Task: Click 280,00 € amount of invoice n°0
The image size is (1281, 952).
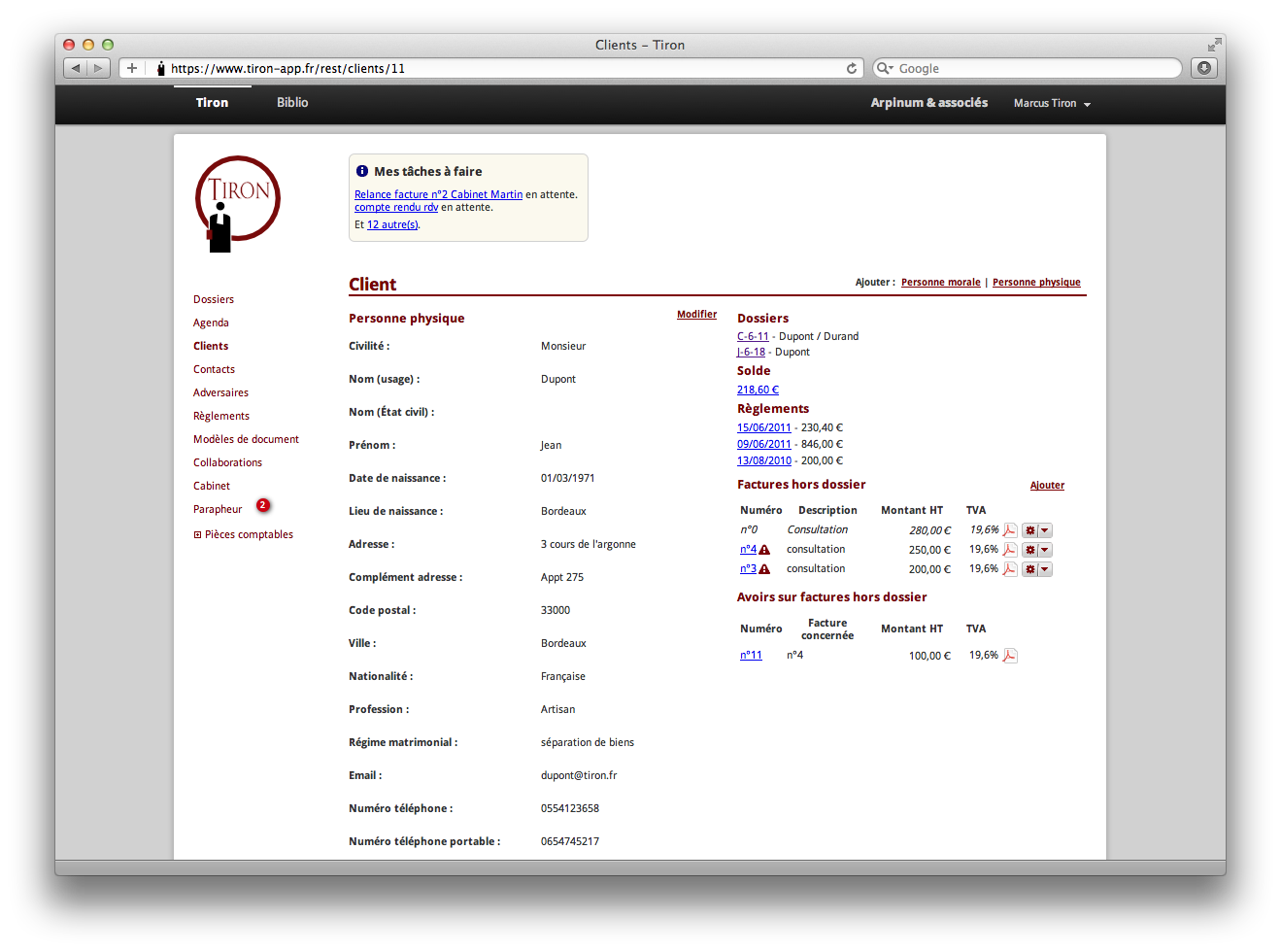Action: pos(929,530)
